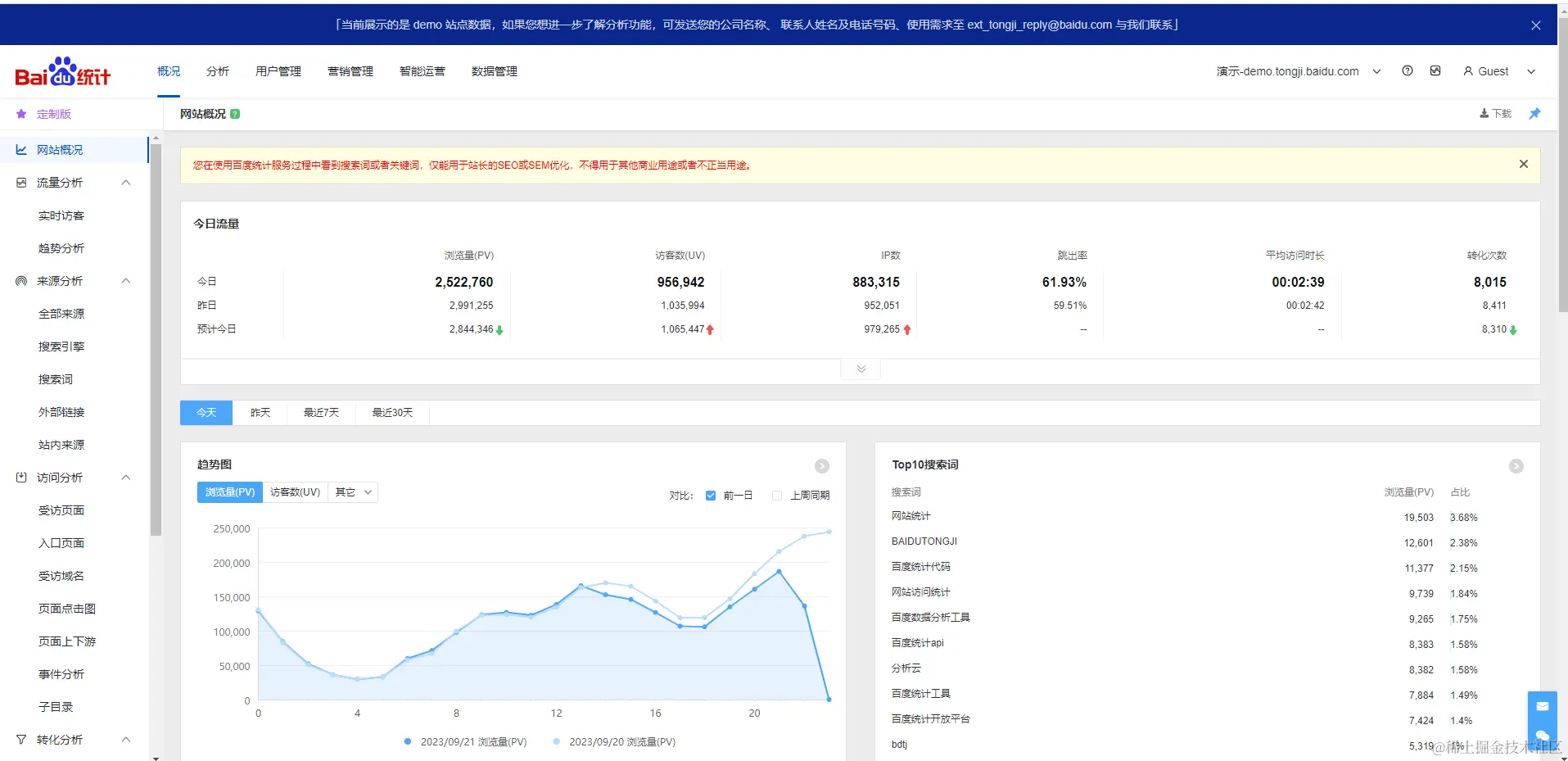Open 趋势分析 in the sidebar

61,248
